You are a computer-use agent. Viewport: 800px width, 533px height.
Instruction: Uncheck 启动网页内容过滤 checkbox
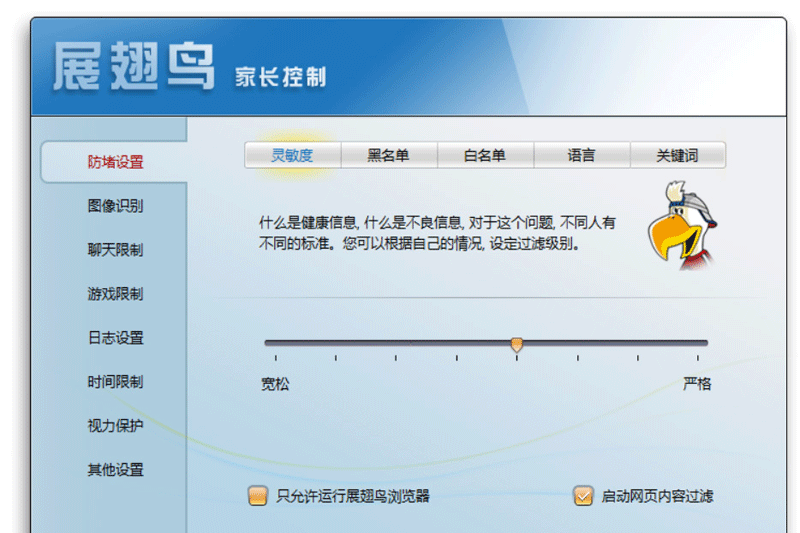[x=583, y=496]
